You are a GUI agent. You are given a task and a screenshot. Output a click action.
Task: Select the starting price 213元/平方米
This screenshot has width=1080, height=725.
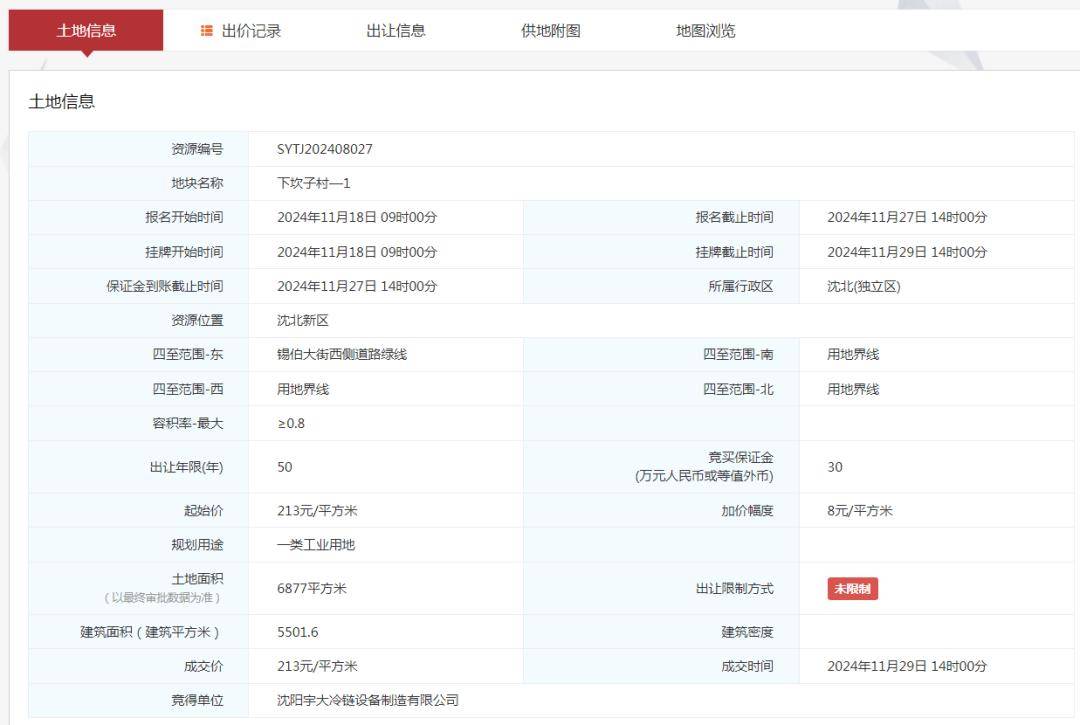click(x=317, y=511)
